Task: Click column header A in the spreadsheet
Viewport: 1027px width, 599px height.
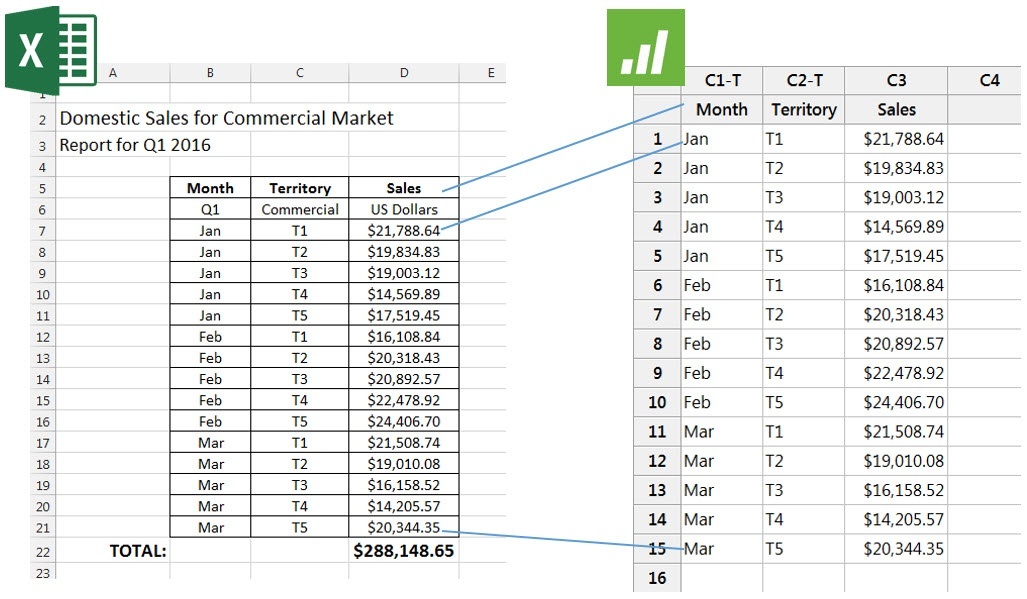Action: coord(113,72)
